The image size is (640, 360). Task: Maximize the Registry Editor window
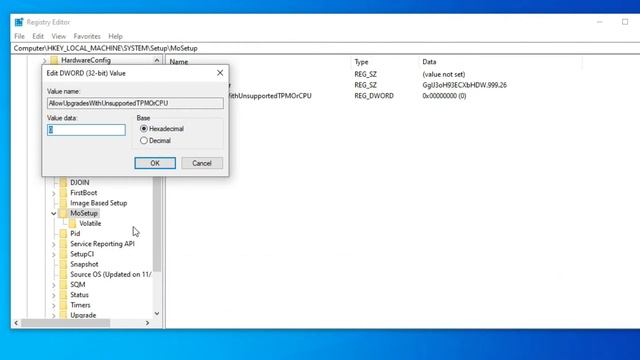(x=625, y=22)
